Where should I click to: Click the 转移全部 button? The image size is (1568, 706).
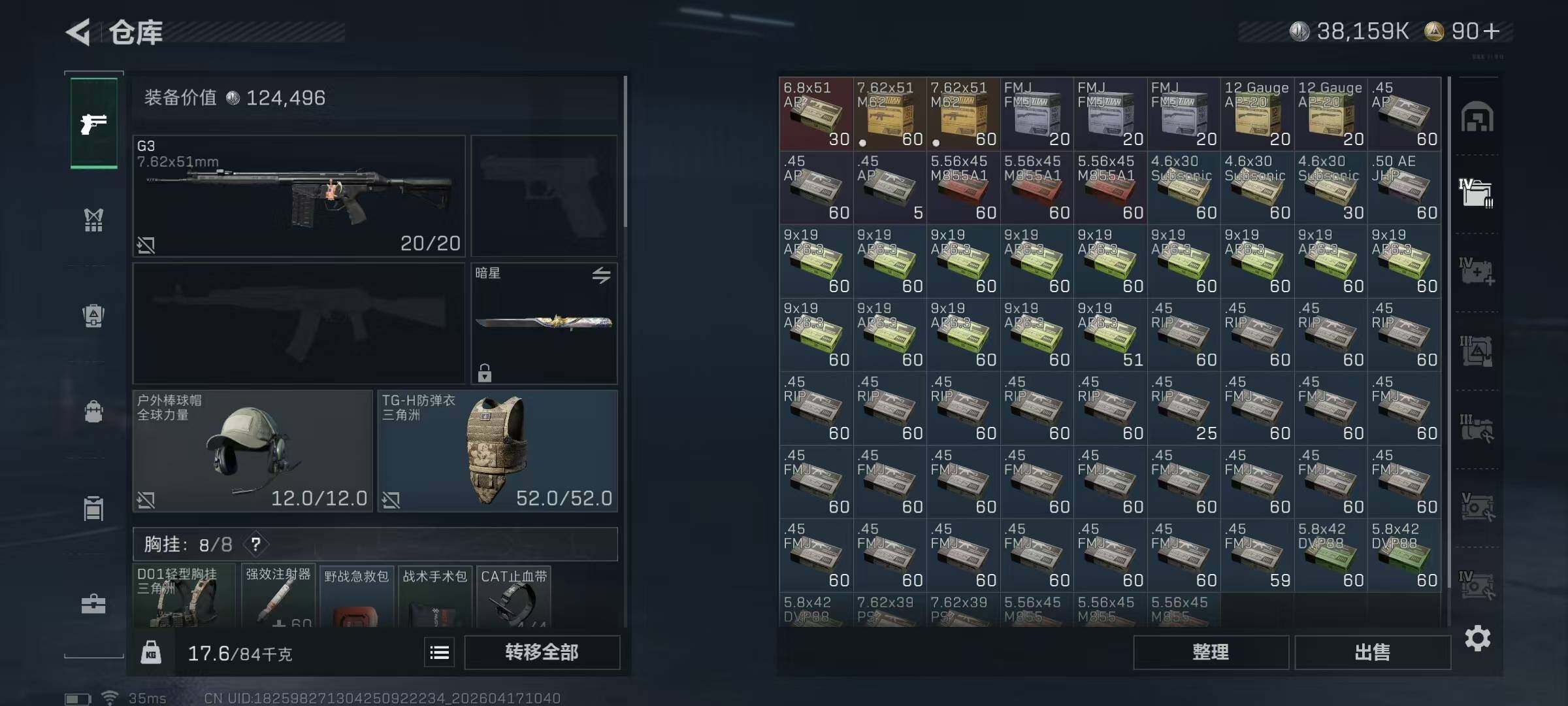[542, 652]
